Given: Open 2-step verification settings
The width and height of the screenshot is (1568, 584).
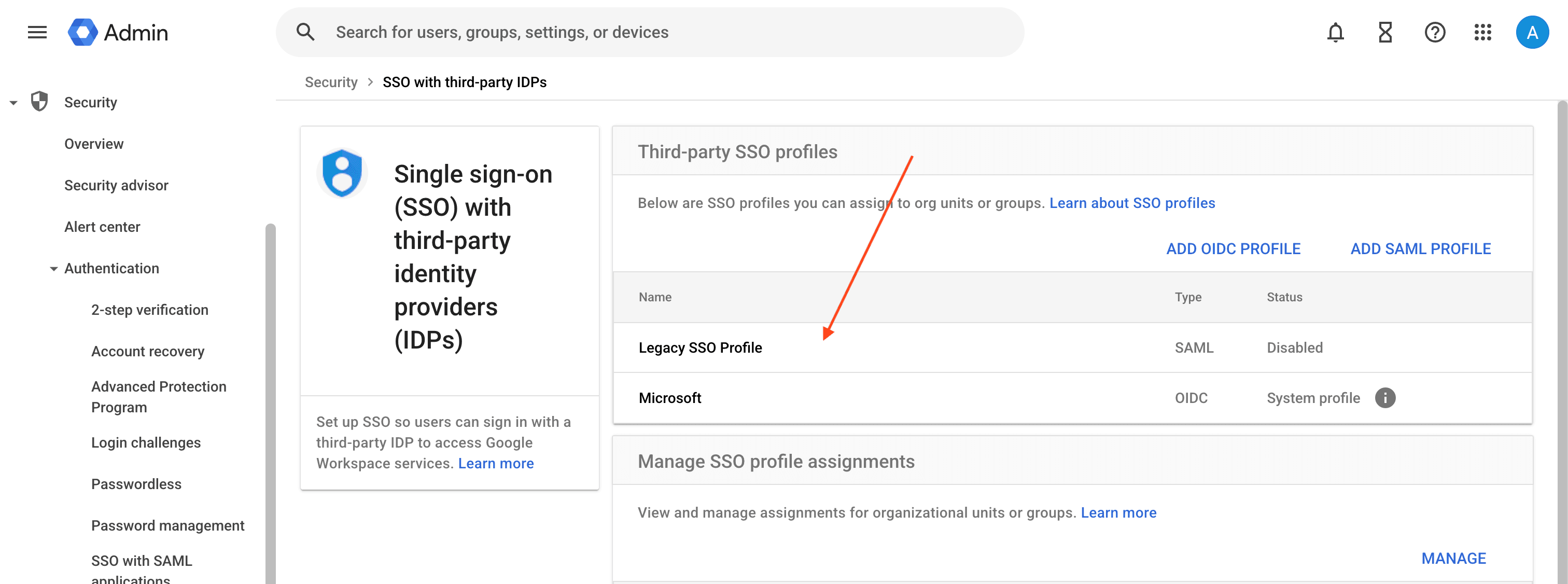Looking at the screenshot, I should [x=150, y=309].
